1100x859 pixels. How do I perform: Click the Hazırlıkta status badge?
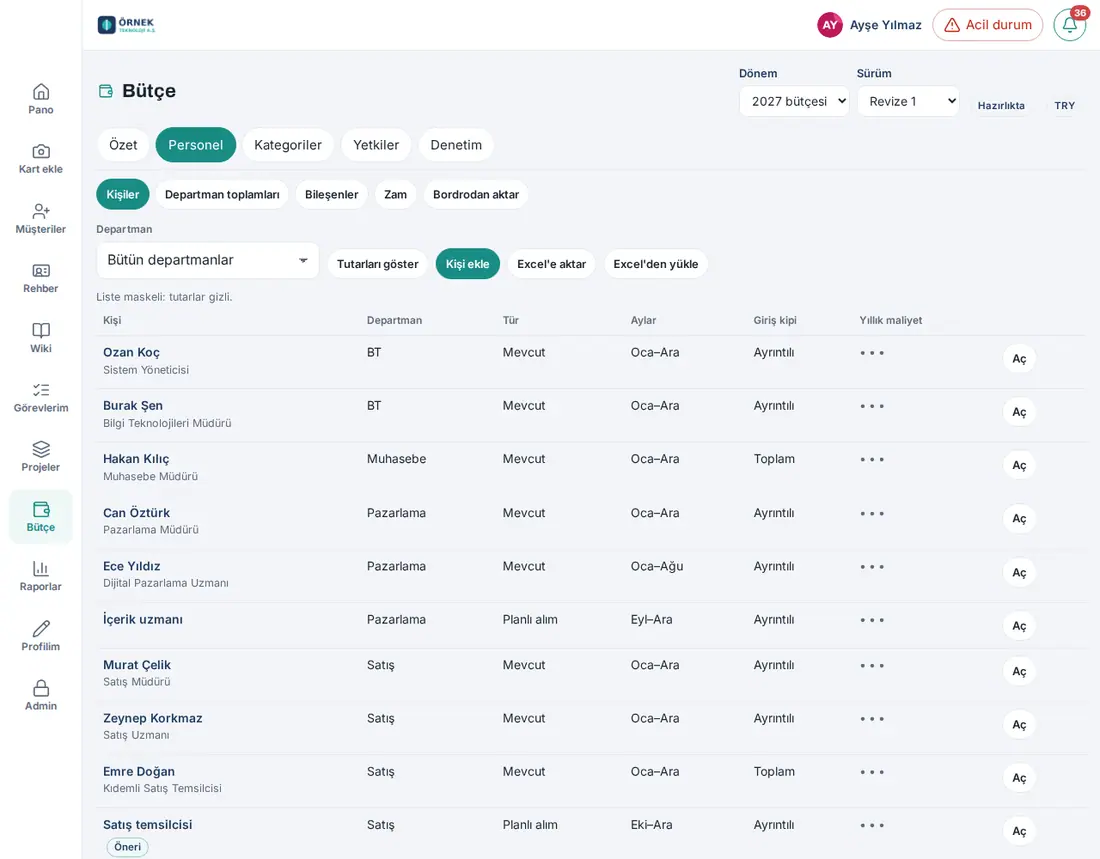pos(1001,105)
